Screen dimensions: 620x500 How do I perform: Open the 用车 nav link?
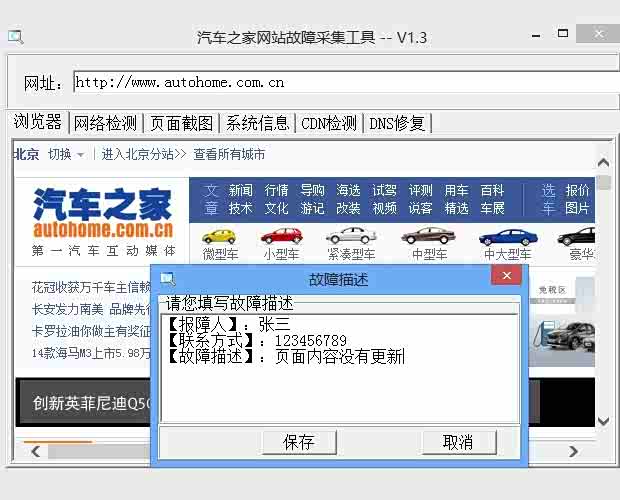coord(456,191)
